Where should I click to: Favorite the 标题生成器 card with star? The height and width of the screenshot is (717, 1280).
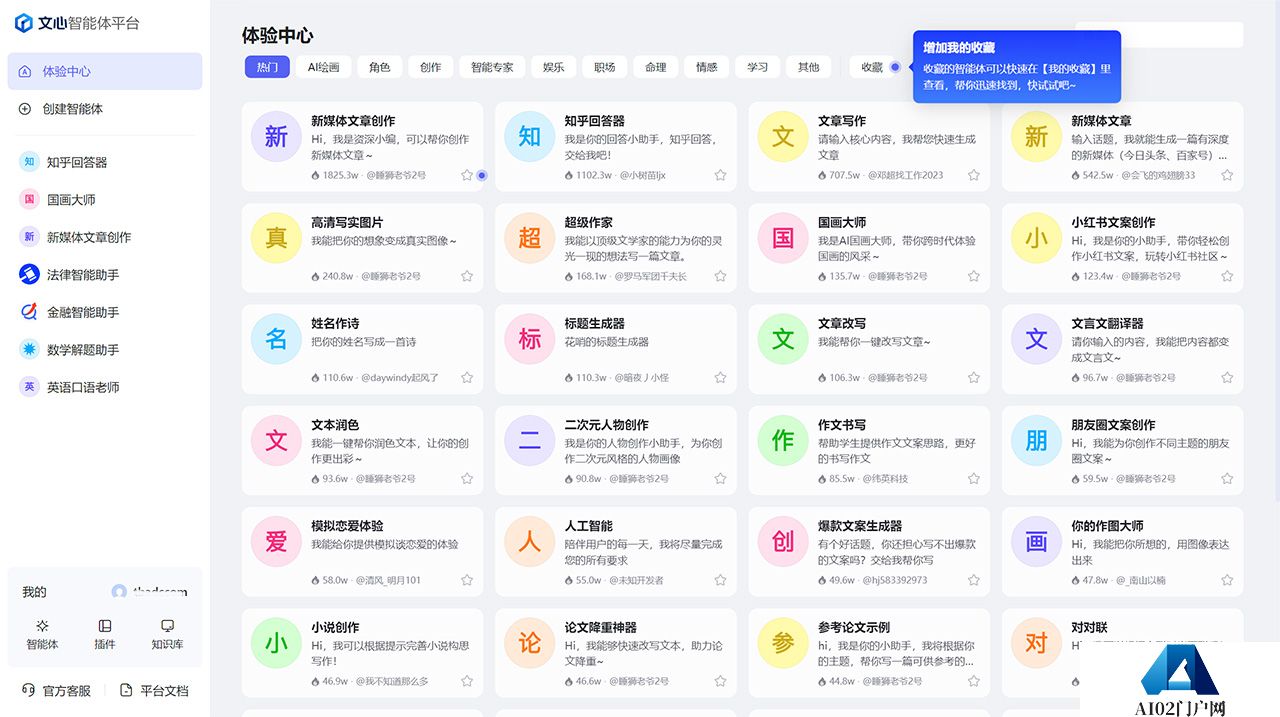pos(720,378)
